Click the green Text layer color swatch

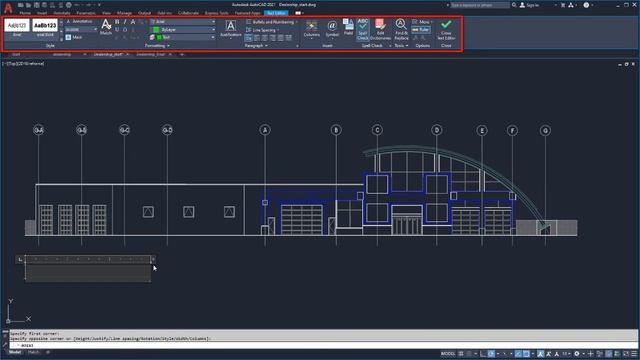(159, 37)
